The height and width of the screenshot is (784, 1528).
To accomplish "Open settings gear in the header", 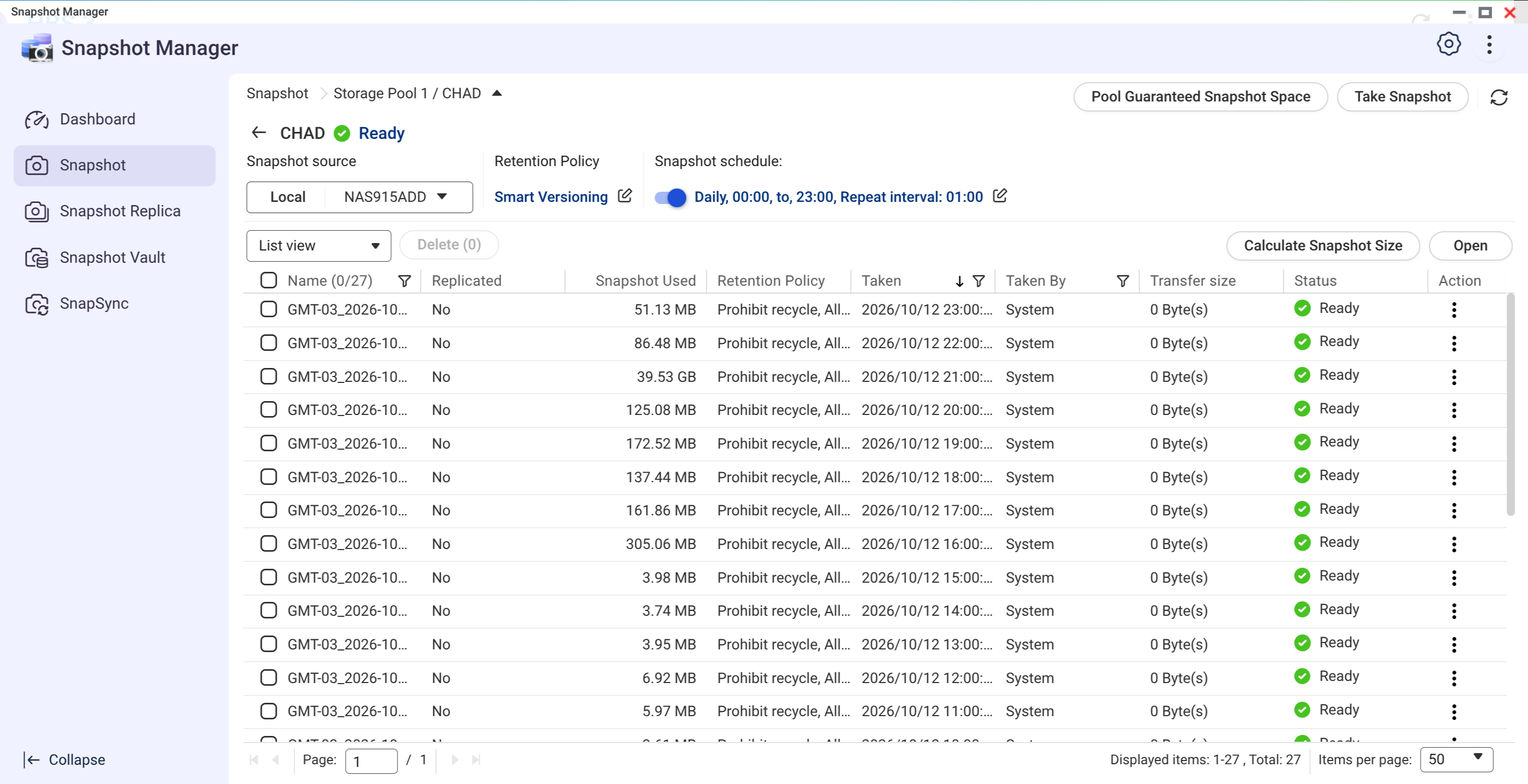I will [x=1448, y=44].
